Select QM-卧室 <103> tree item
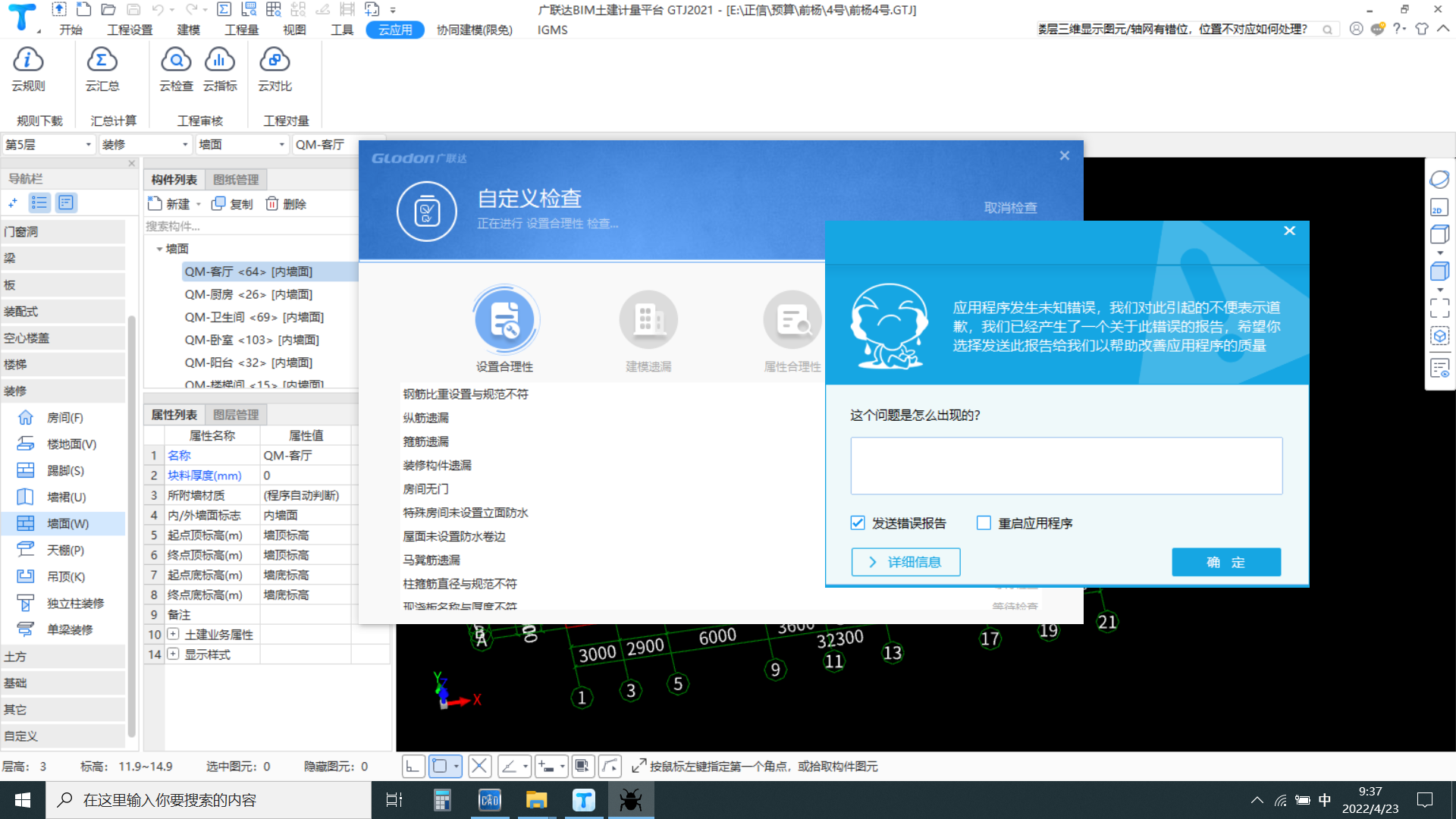 [252, 340]
